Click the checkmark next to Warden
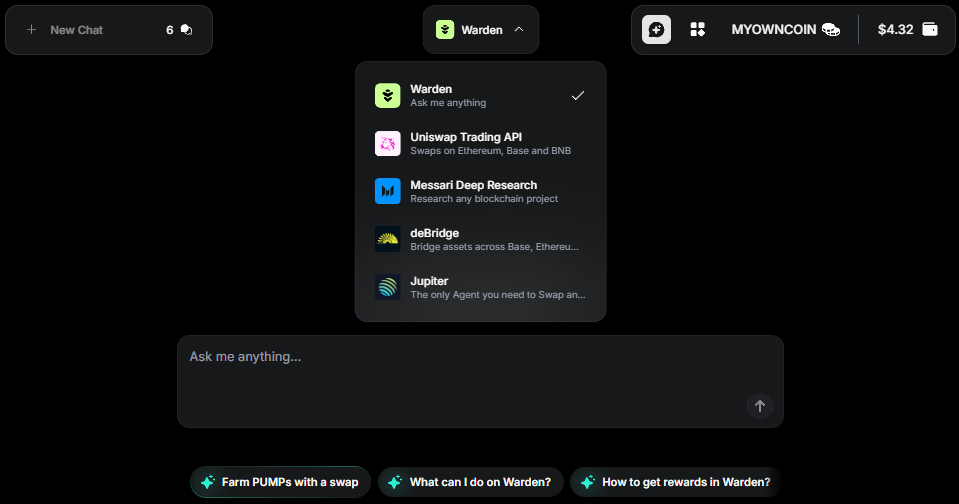The width and height of the screenshot is (959, 504). click(578, 95)
